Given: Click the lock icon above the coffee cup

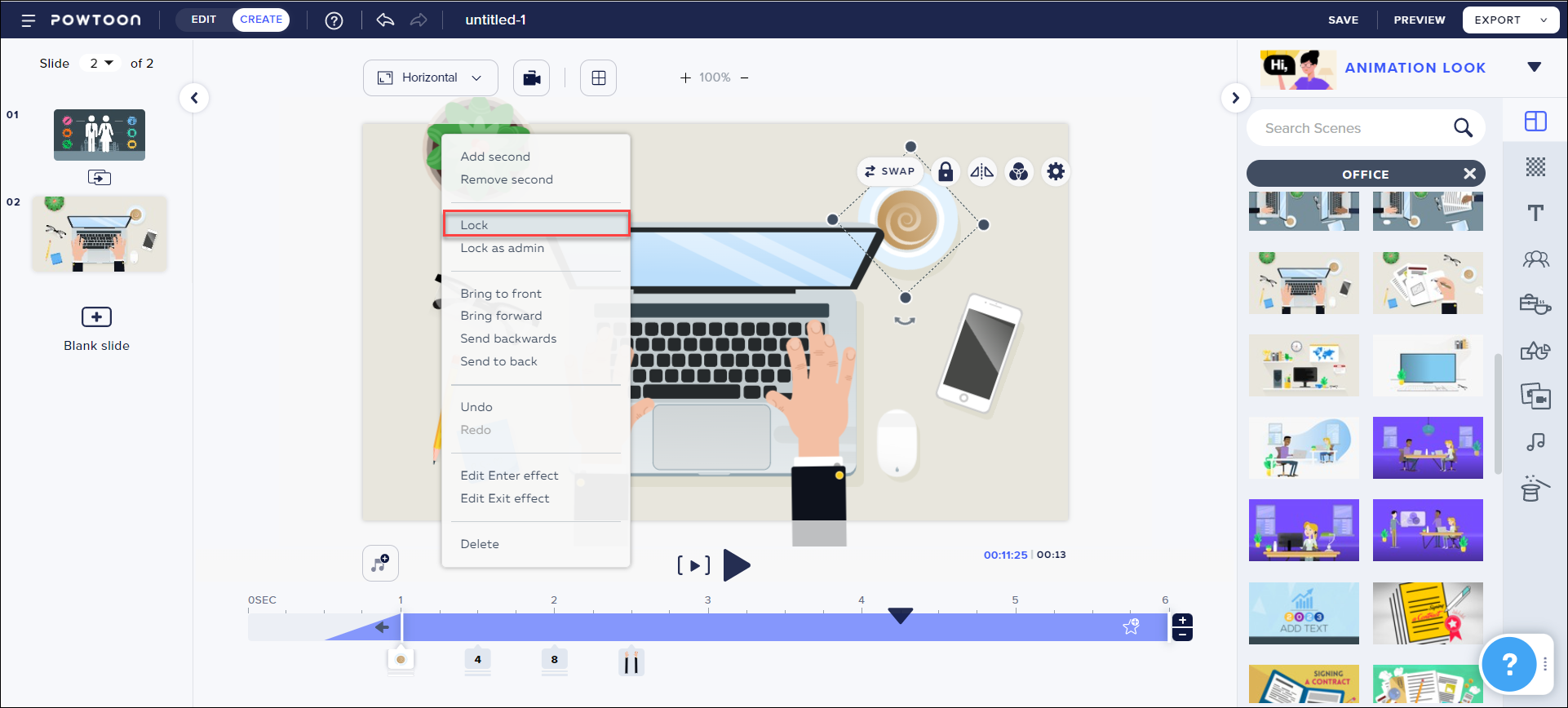Looking at the screenshot, I should [x=945, y=171].
